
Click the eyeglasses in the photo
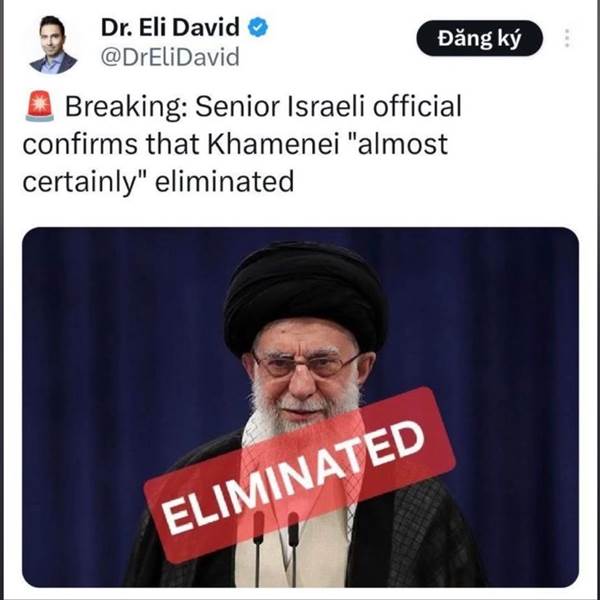[x=306, y=364]
